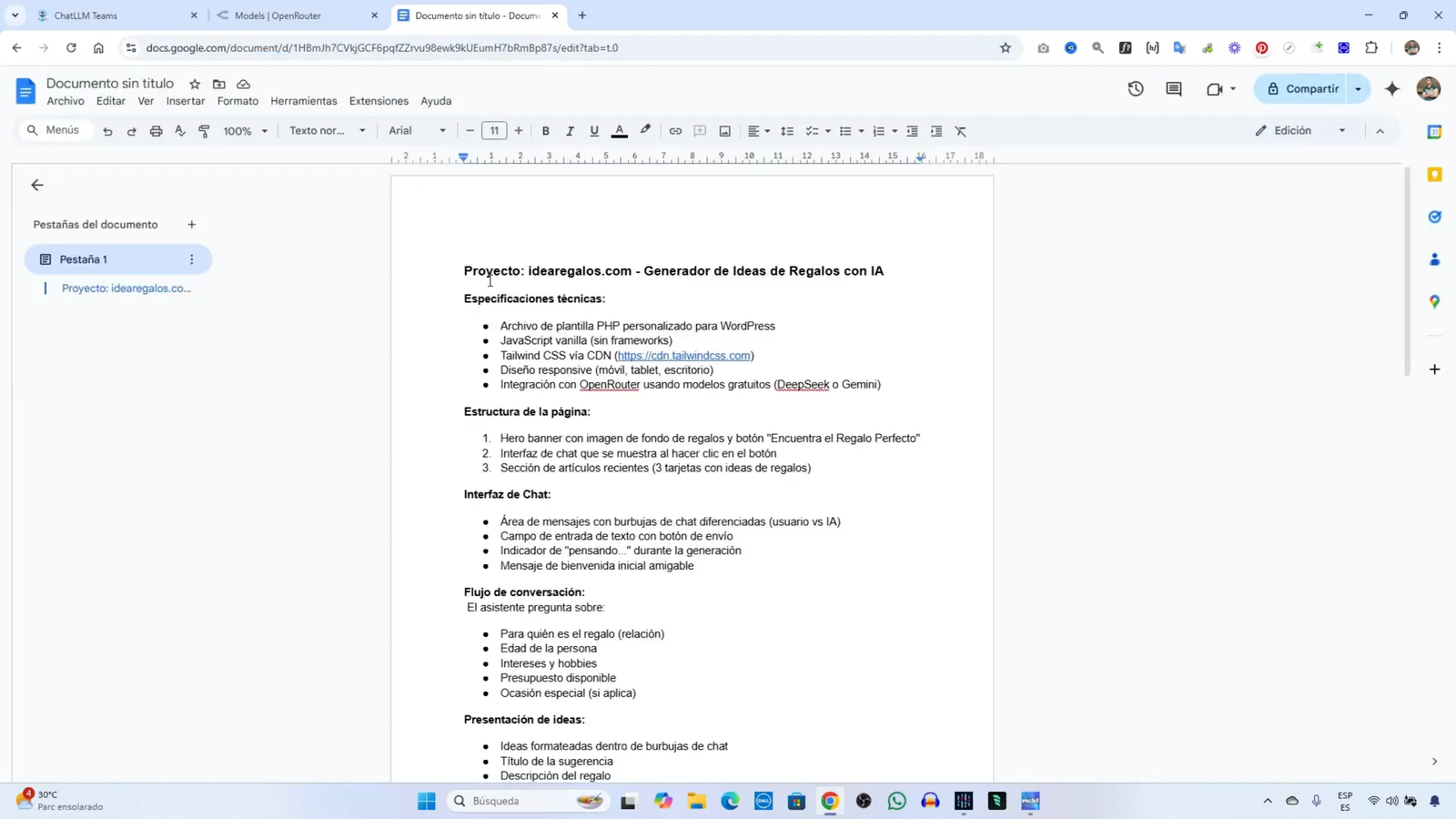Open the Insertar menu
The image size is (1456, 819).
pos(185,100)
